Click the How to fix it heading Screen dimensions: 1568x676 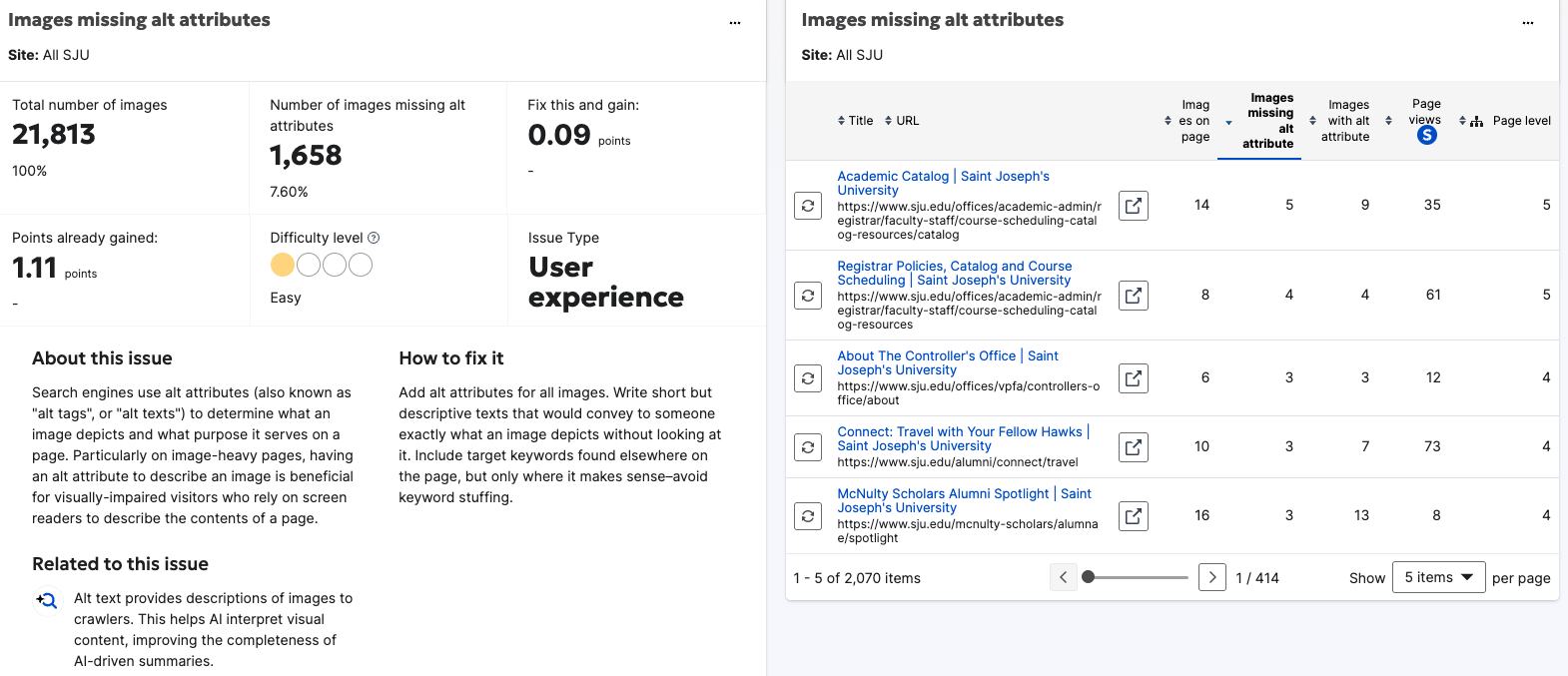(451, 358)
